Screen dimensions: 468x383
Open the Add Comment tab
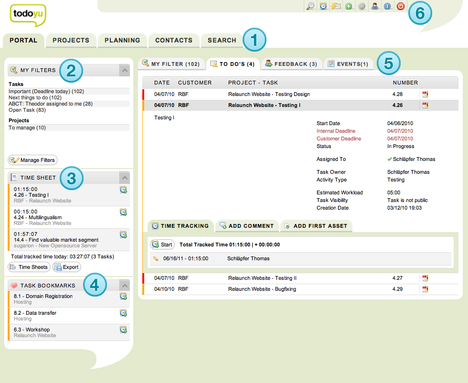tap(247, 226)
